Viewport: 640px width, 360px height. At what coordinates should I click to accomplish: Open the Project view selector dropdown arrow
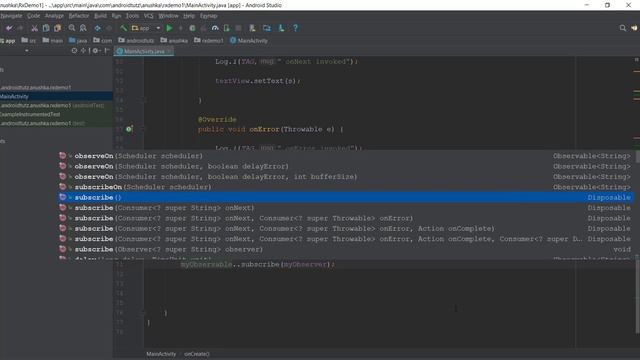pyautogui.click(x=27, y=51)
